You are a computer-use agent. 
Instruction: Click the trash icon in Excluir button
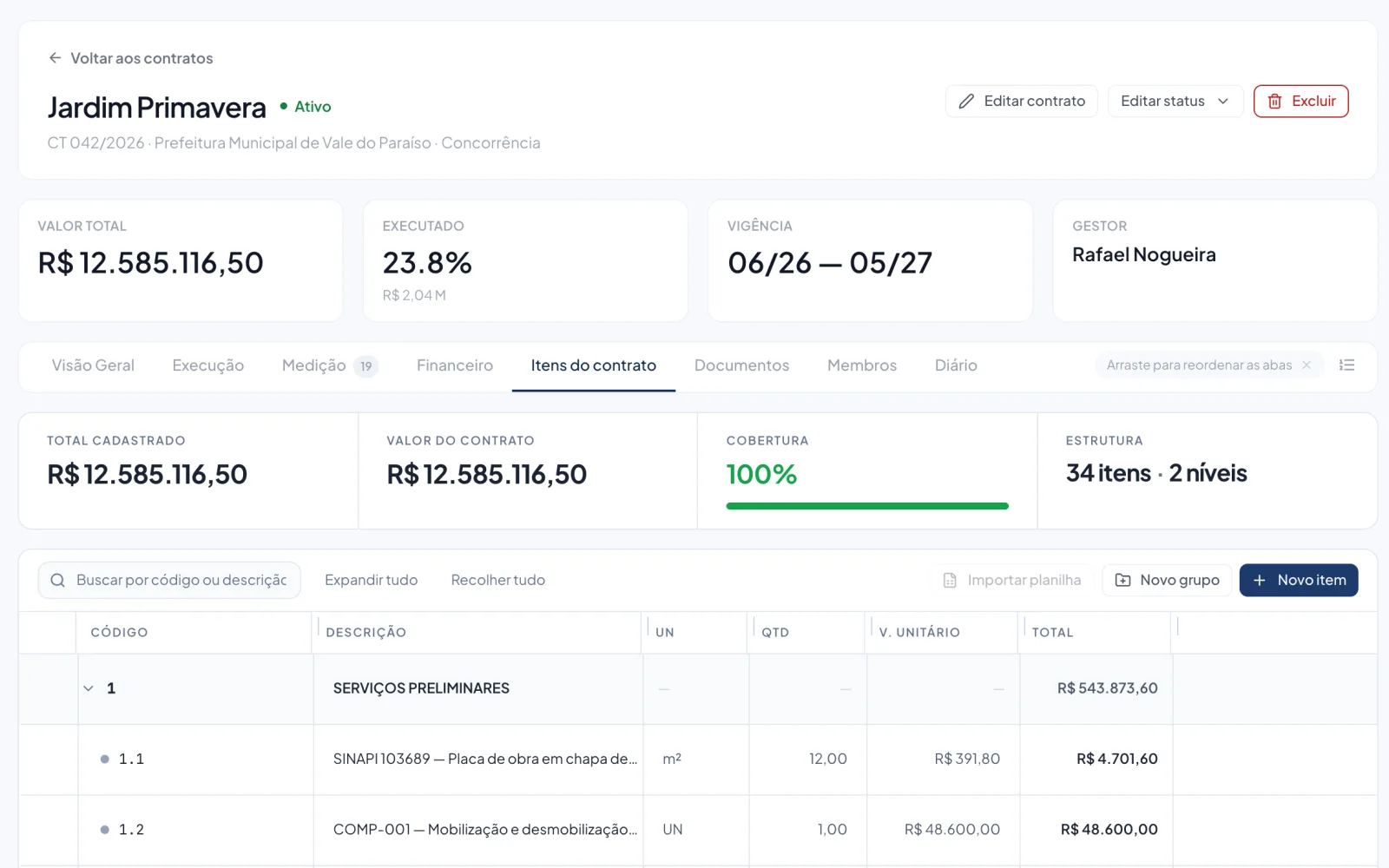1274,102
